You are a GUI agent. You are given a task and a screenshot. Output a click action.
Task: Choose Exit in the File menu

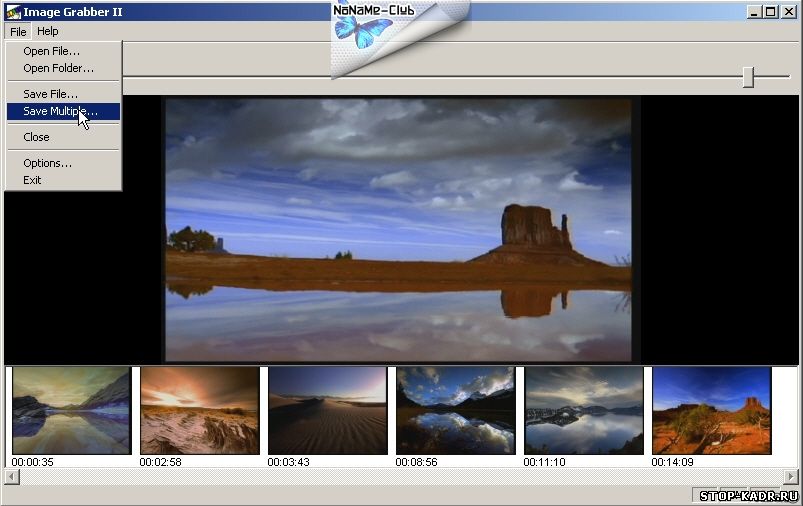[x=64, y=180]
